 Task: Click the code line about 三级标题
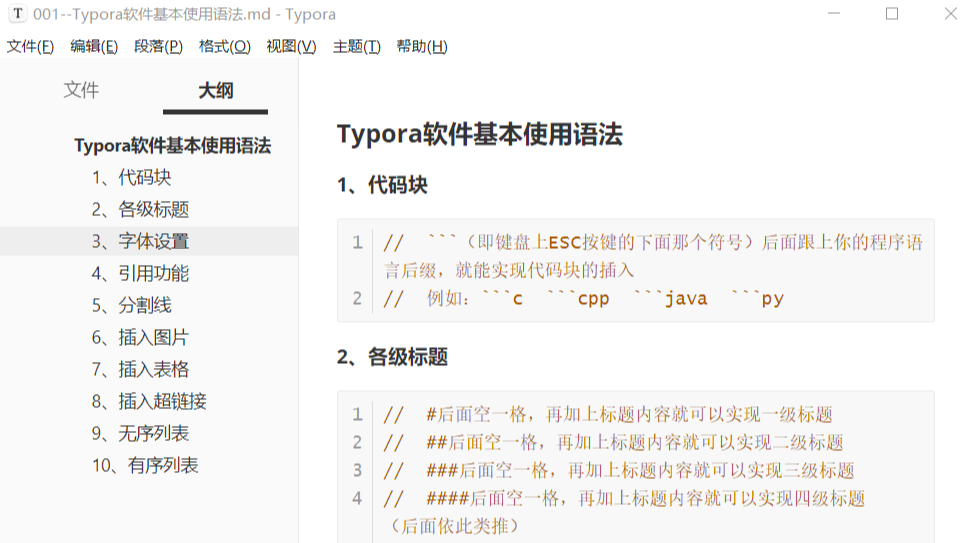click(619, 471)
